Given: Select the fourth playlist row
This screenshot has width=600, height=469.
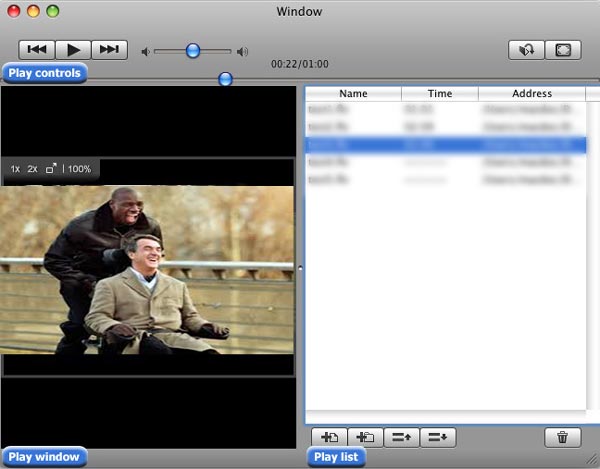Looking at the screenshot, I should click(446, 162).
